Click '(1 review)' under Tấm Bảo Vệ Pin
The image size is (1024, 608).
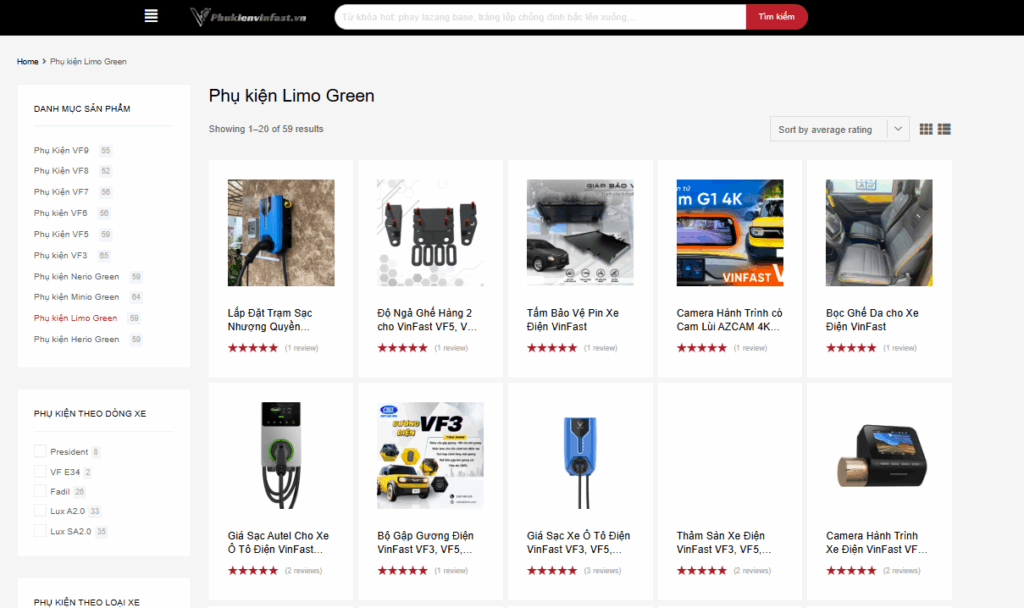pyautogui.click(x=600, y=348)
